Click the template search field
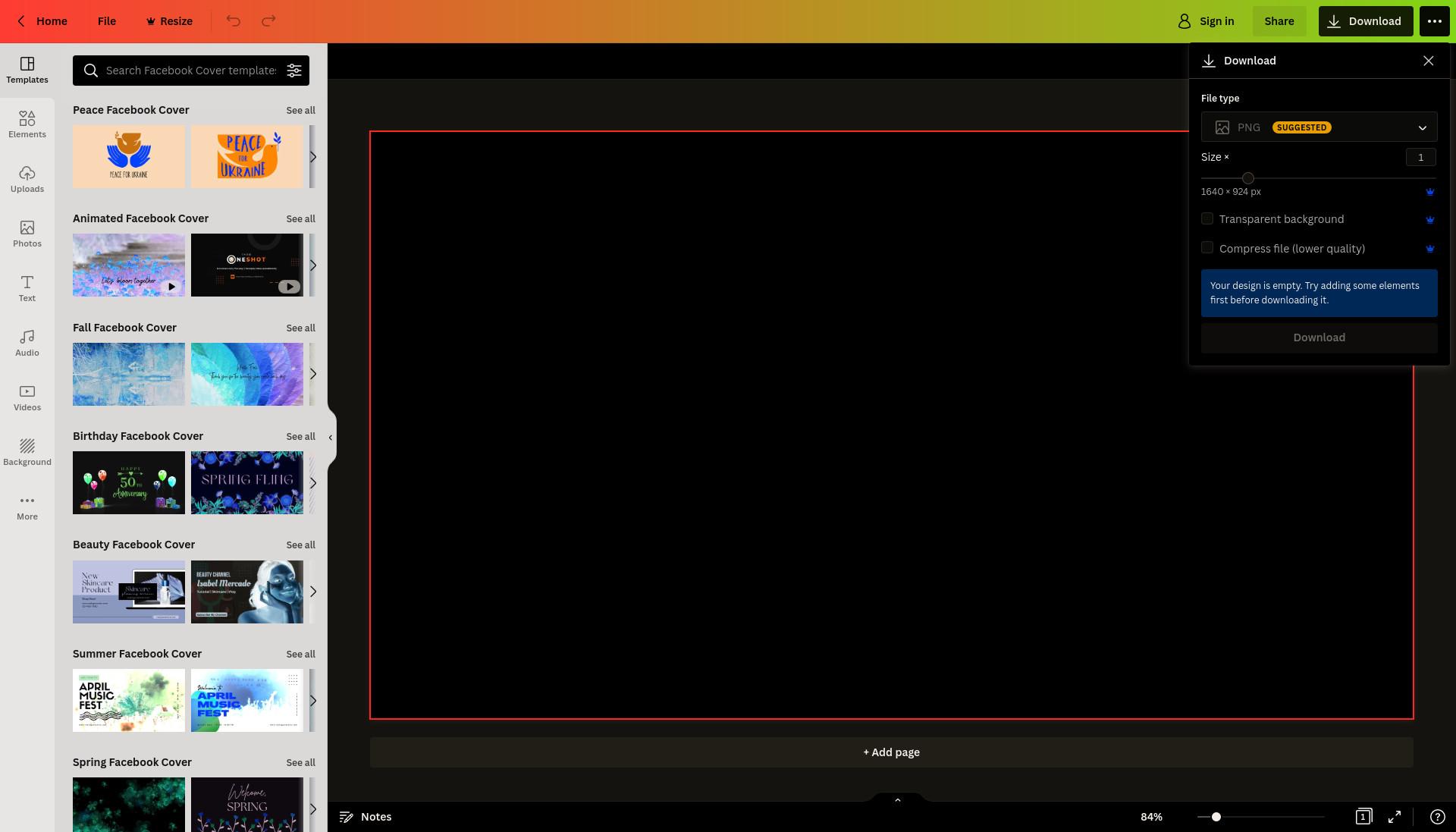The width and height of the screenshot is (1456, 832). pyautogui.click(x=191, y=71)
